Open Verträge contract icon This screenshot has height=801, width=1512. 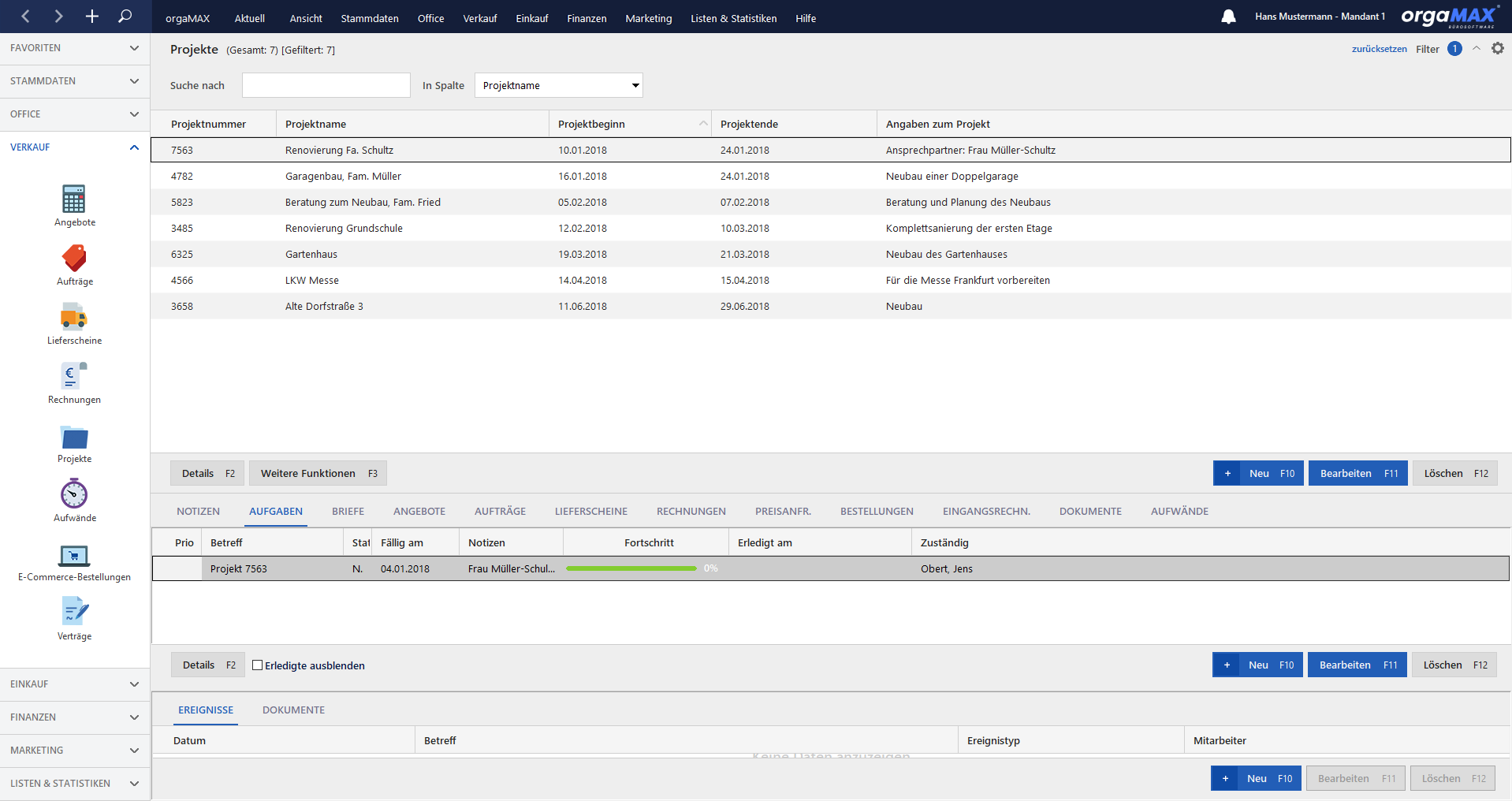pos(74,611)
